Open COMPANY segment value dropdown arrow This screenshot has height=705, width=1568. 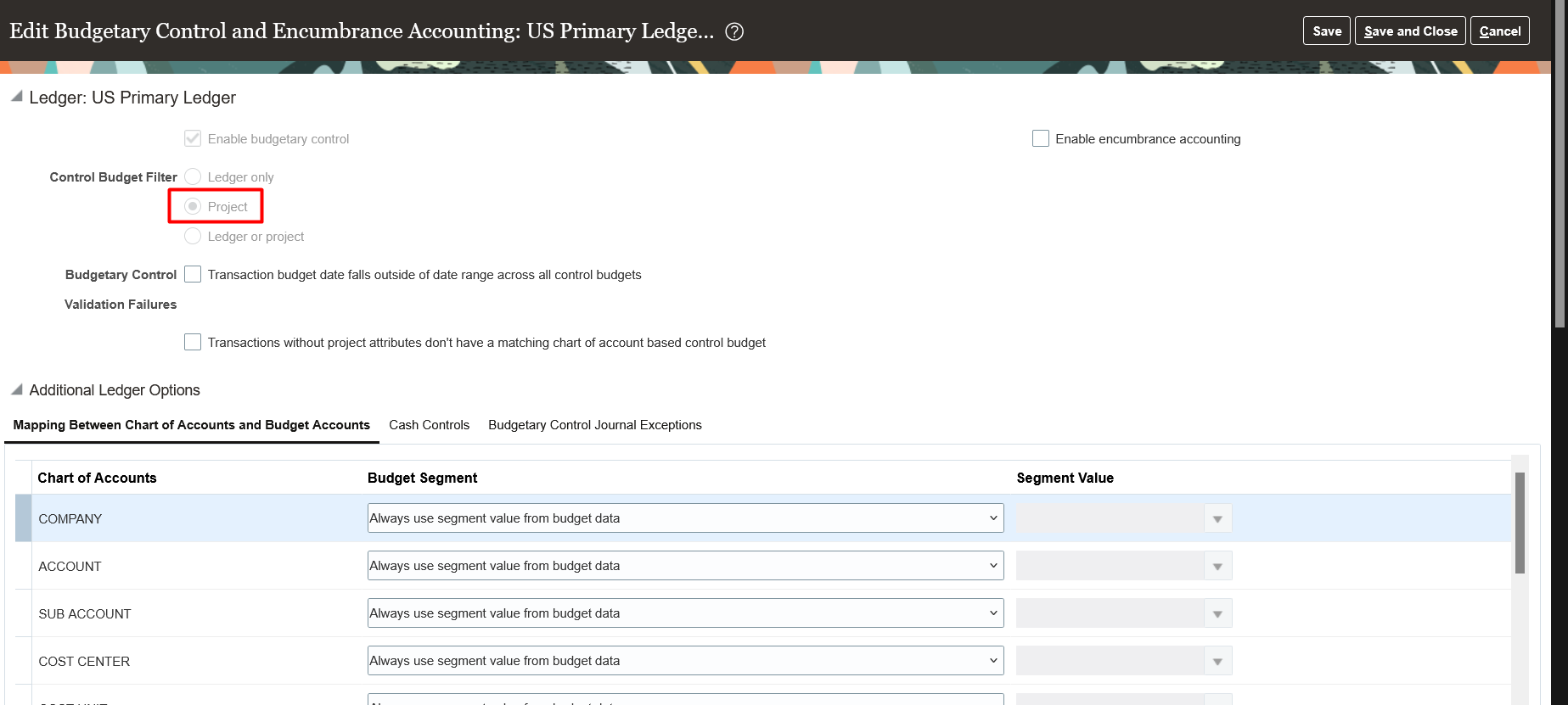click(1217, 518)
